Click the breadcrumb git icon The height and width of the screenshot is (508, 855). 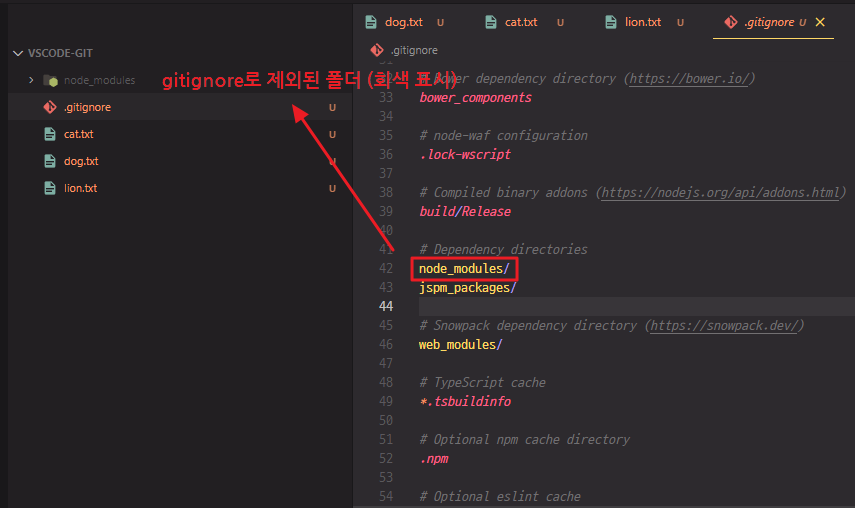pos(377,50)
